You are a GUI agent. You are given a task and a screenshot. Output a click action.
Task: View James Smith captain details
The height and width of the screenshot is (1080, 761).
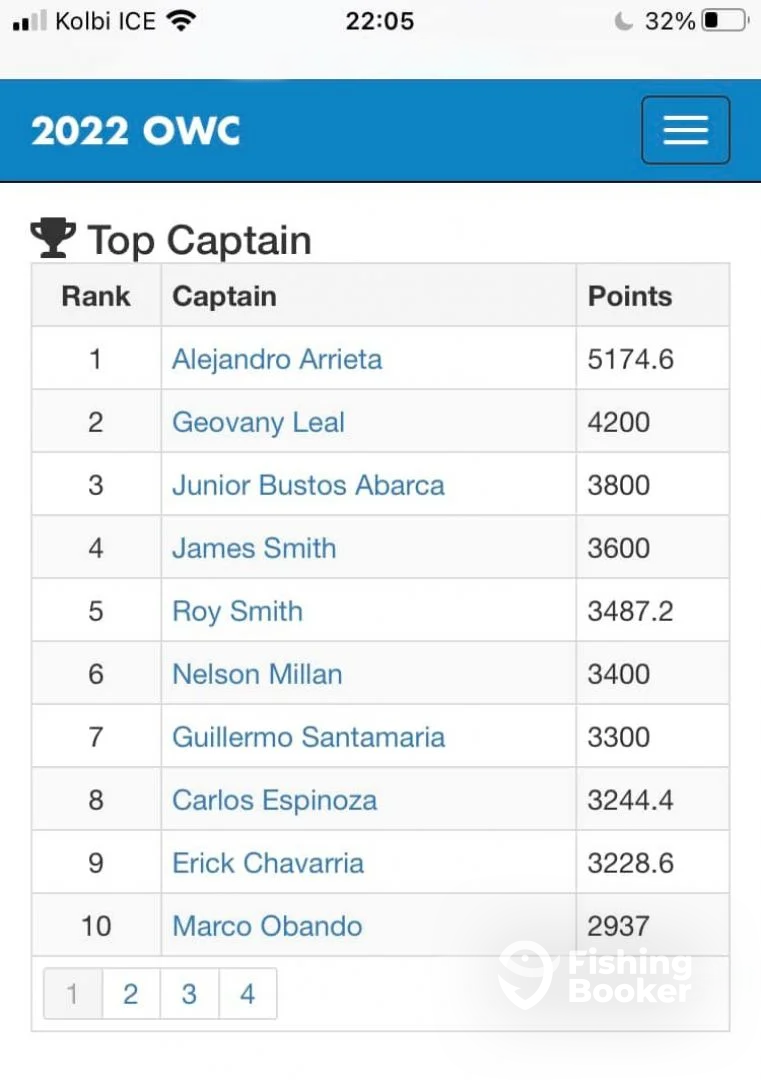point(254,548)
